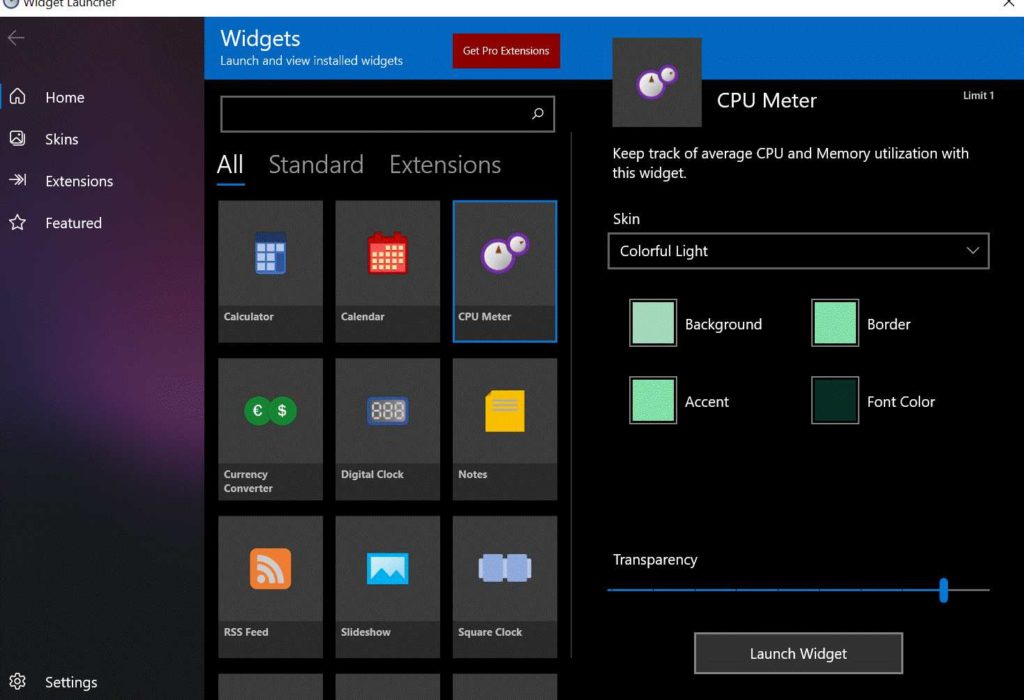This screenshot has width=1024, height=700.
Task: Open the Background color swatch
Action: pos(653,323)
